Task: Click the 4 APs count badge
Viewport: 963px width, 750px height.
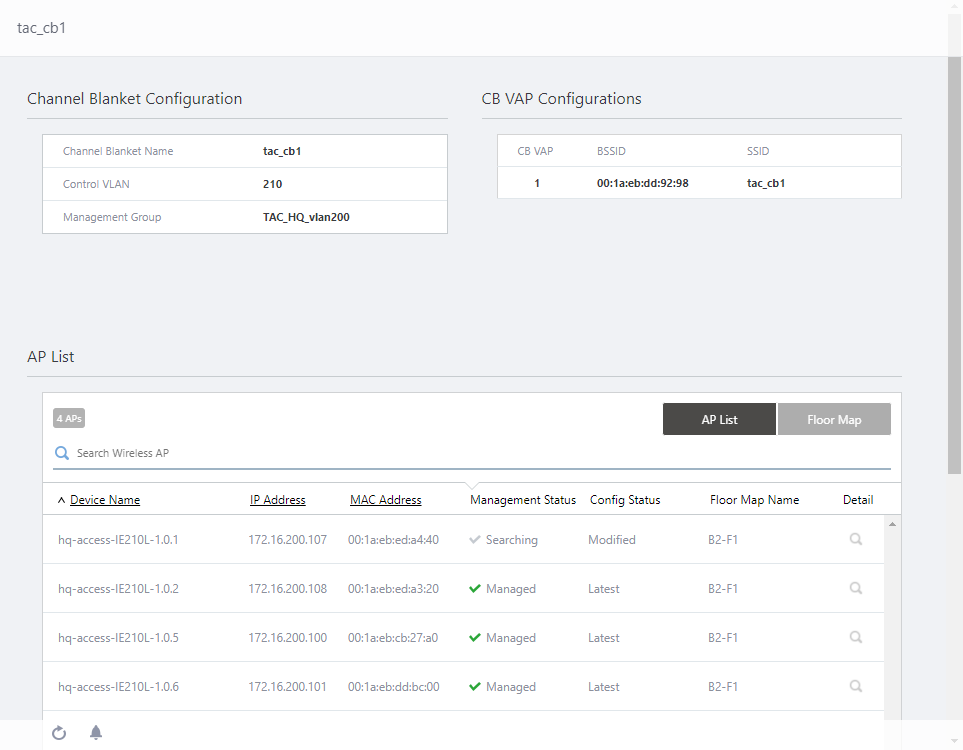Action: click(x=69, y=419)
